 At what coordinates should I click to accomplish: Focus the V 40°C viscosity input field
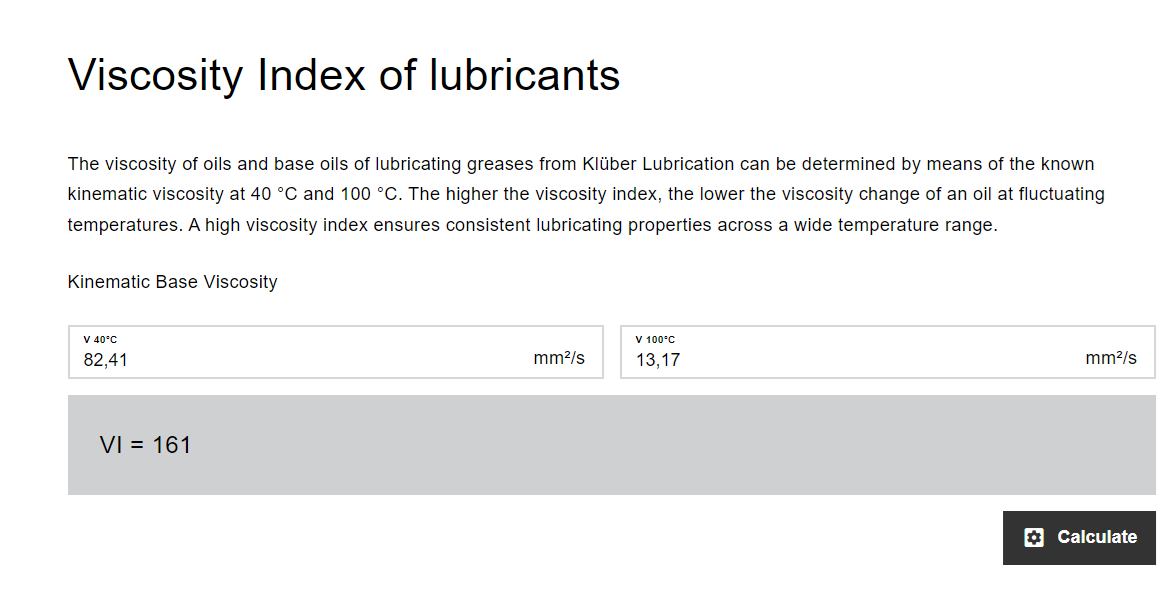tap(335, 352)
